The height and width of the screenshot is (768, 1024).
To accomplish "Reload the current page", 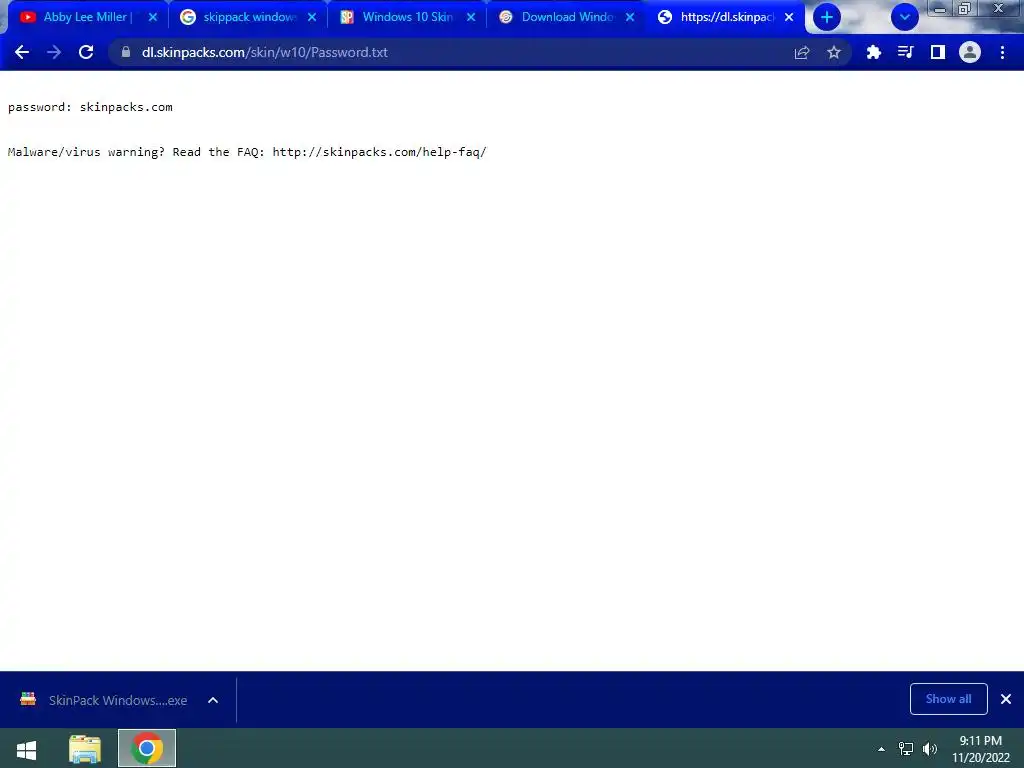I will [86, 52].
